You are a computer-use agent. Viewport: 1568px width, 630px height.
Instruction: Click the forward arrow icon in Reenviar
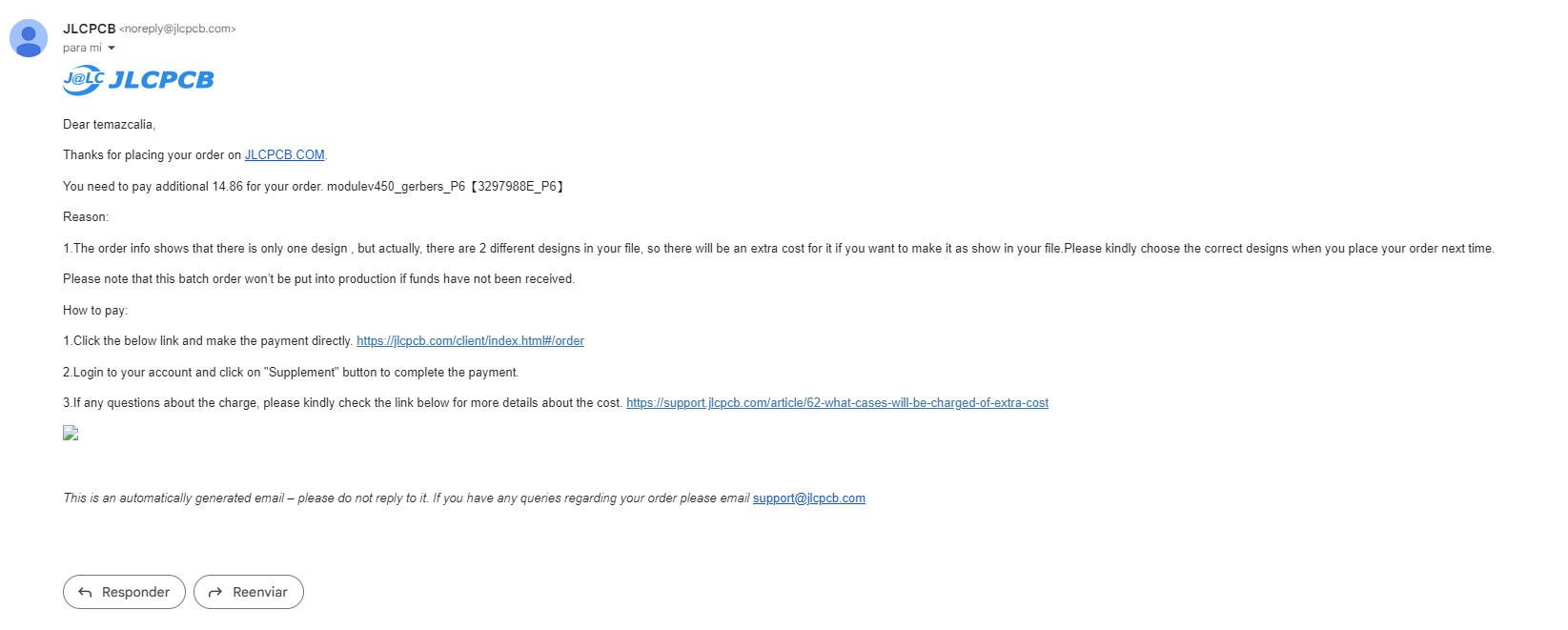coord(215,592)
